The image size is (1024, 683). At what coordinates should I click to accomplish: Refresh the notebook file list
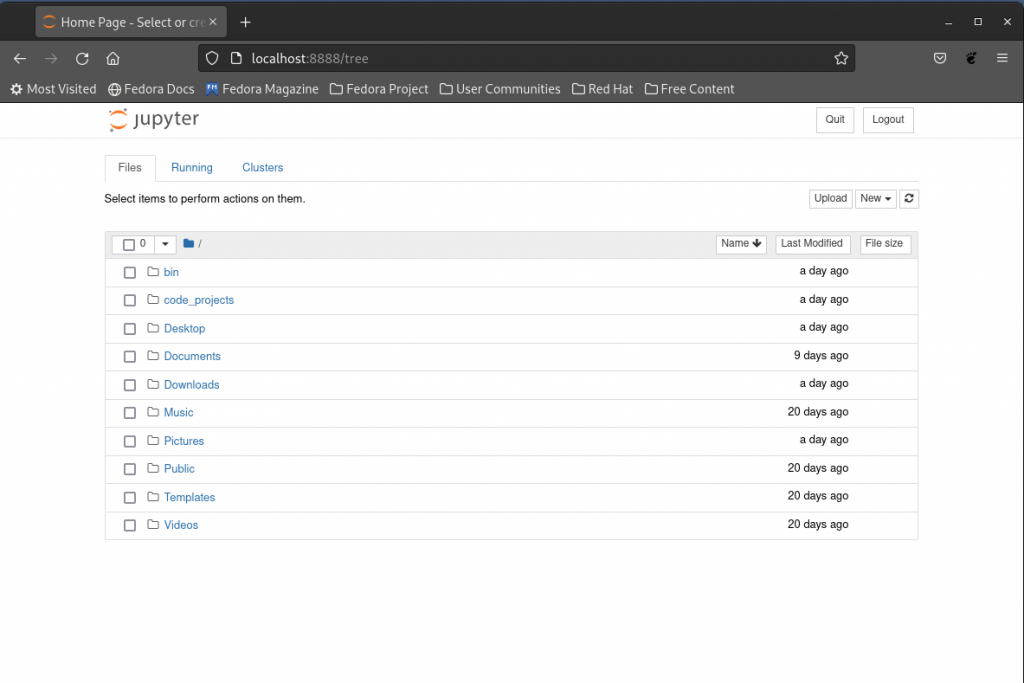[908, 199]
